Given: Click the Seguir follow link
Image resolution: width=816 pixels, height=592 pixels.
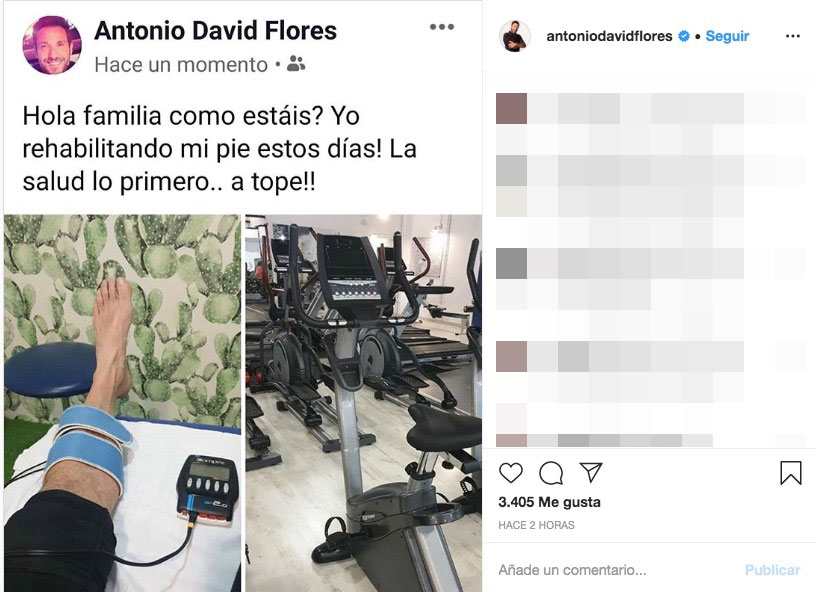Looking at the screenshot, I should 727,36.
